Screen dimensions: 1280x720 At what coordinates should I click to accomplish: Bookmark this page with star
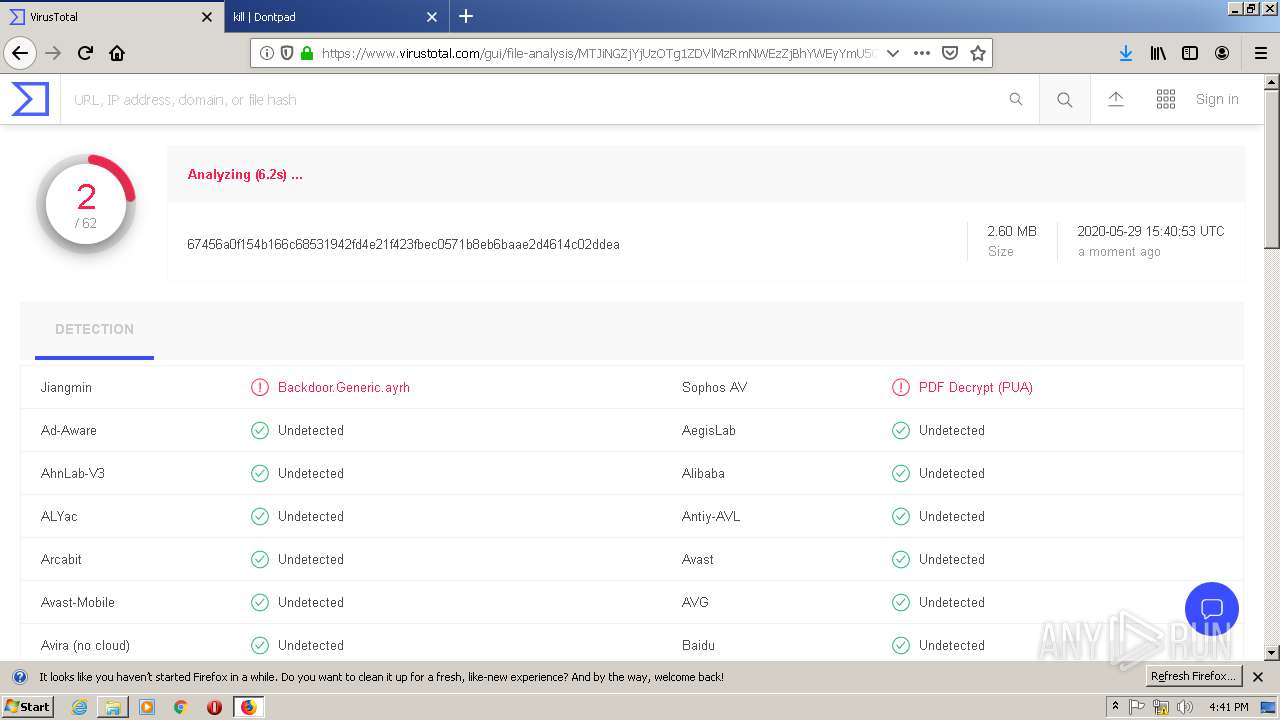click(x=978, y=53)
